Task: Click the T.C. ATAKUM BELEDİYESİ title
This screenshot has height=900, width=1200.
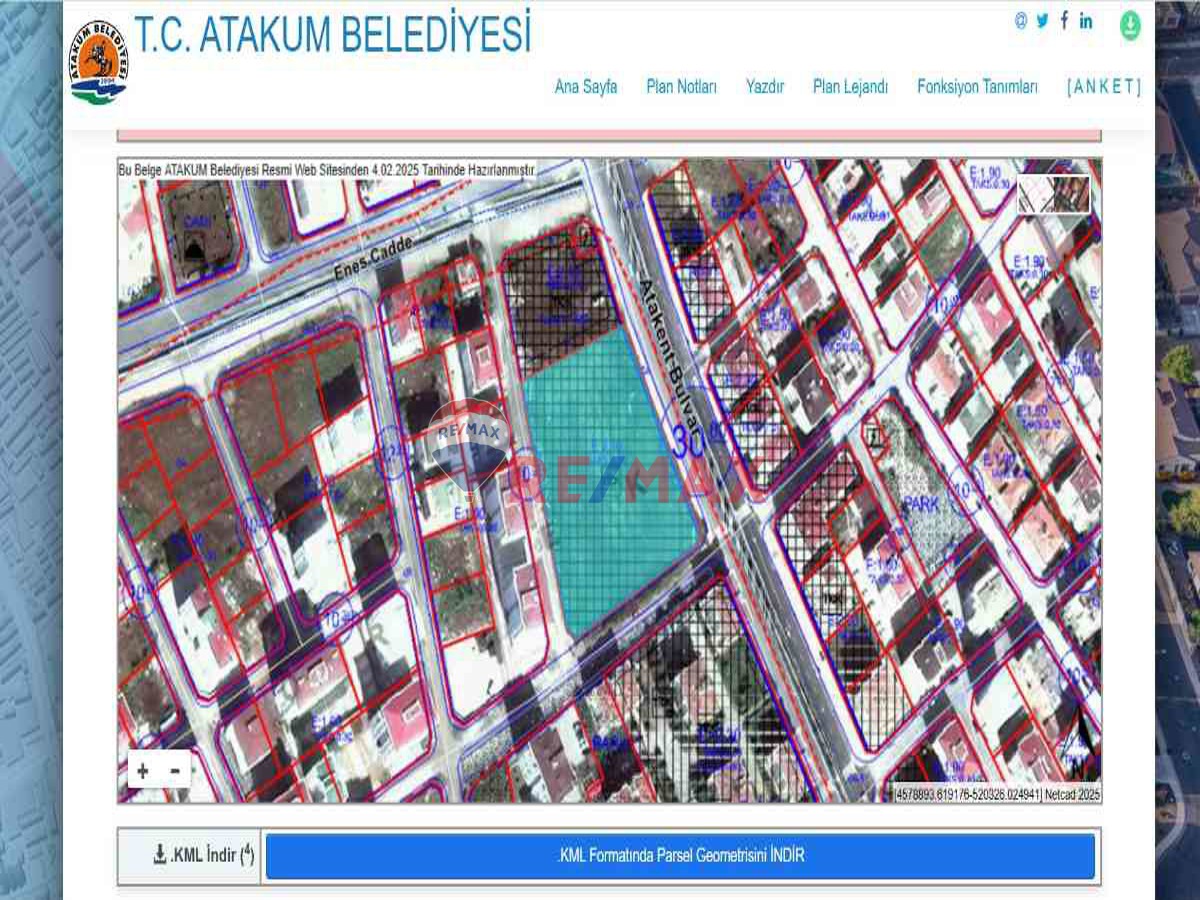Action: (x=332, y=35)
